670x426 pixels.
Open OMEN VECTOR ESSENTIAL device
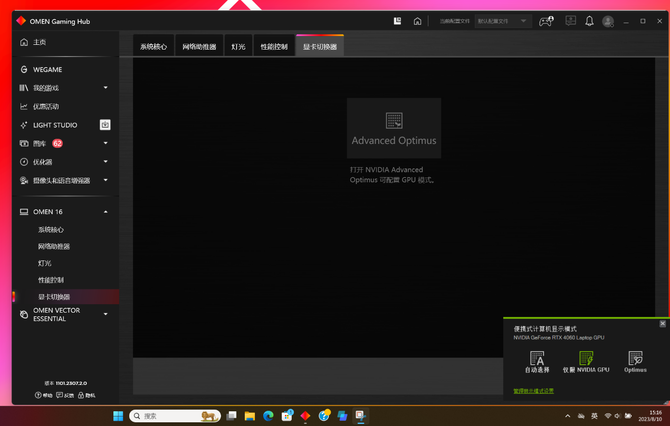pyautogui.click(x=56, y=314)
